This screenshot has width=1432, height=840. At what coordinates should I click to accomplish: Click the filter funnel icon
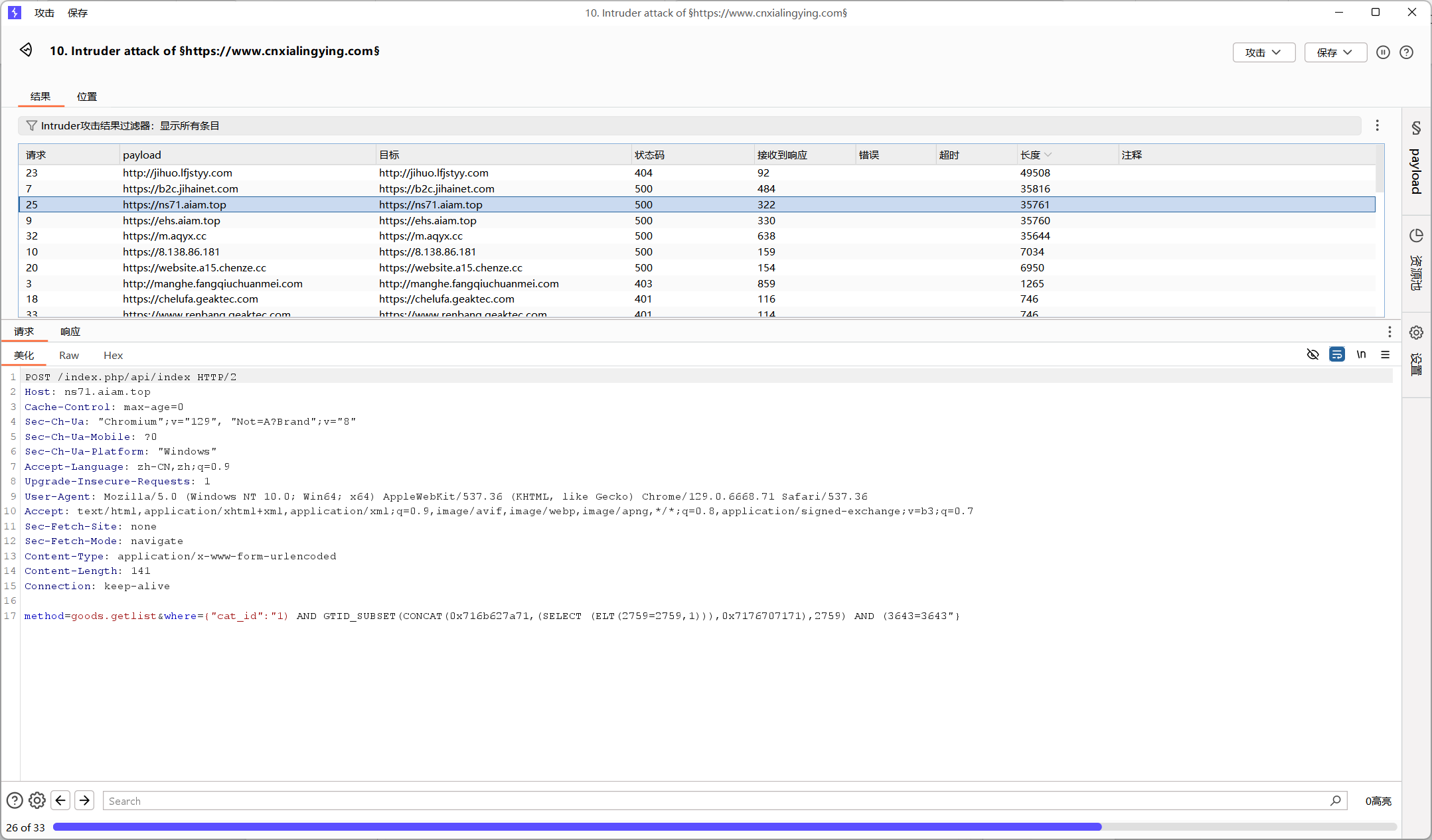pos(31,125)
